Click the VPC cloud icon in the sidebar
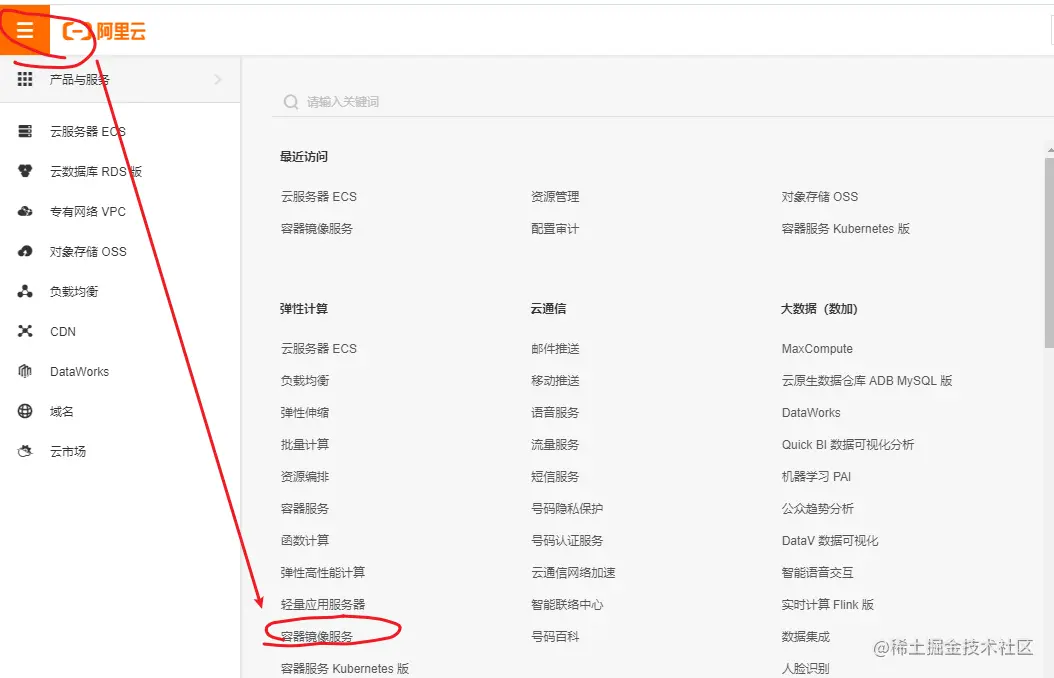This screenshot has height=678, width=1054. tap(25, 211)
